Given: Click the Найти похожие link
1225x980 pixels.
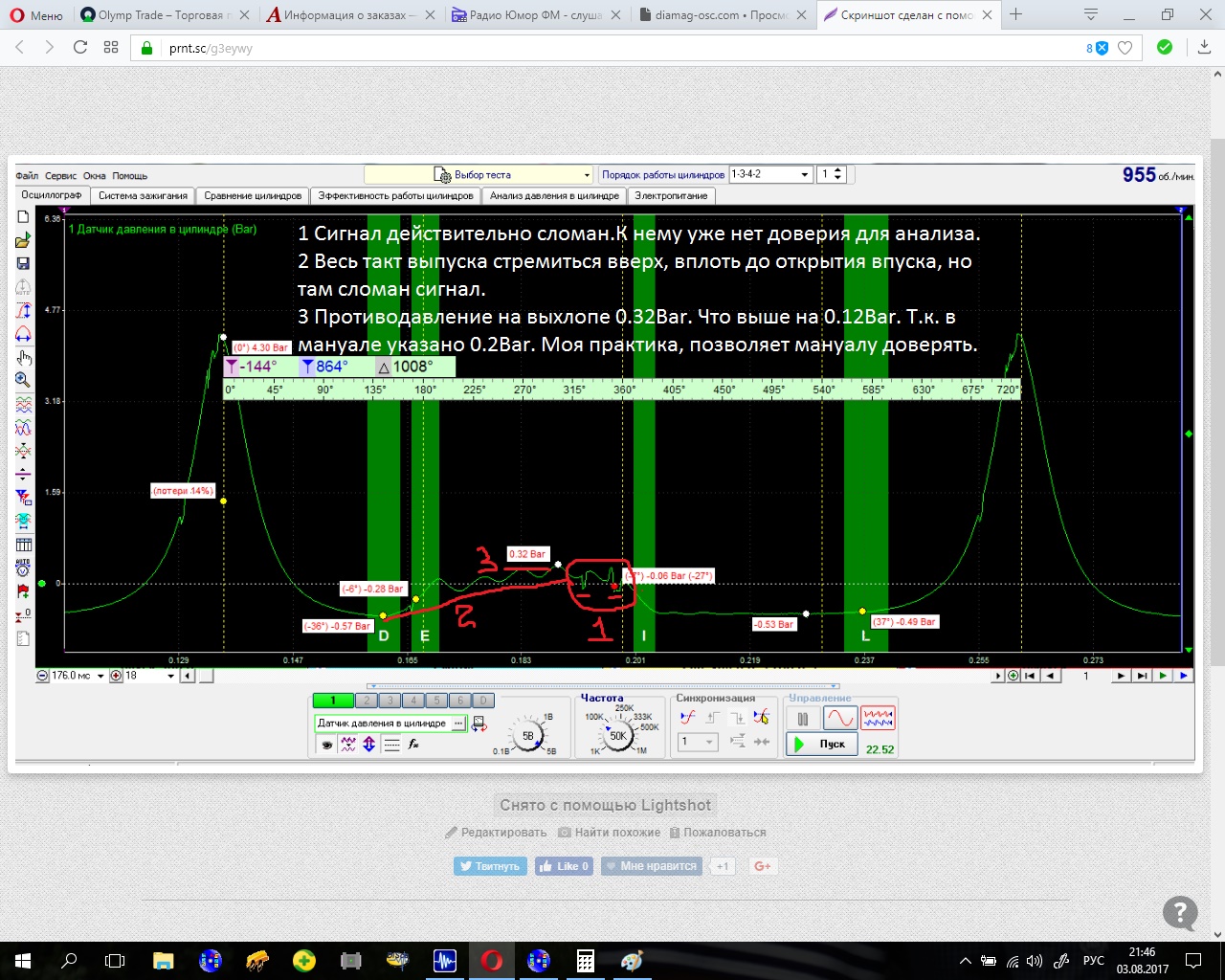Looking at the screenshot, I should [x=610, y=833].
